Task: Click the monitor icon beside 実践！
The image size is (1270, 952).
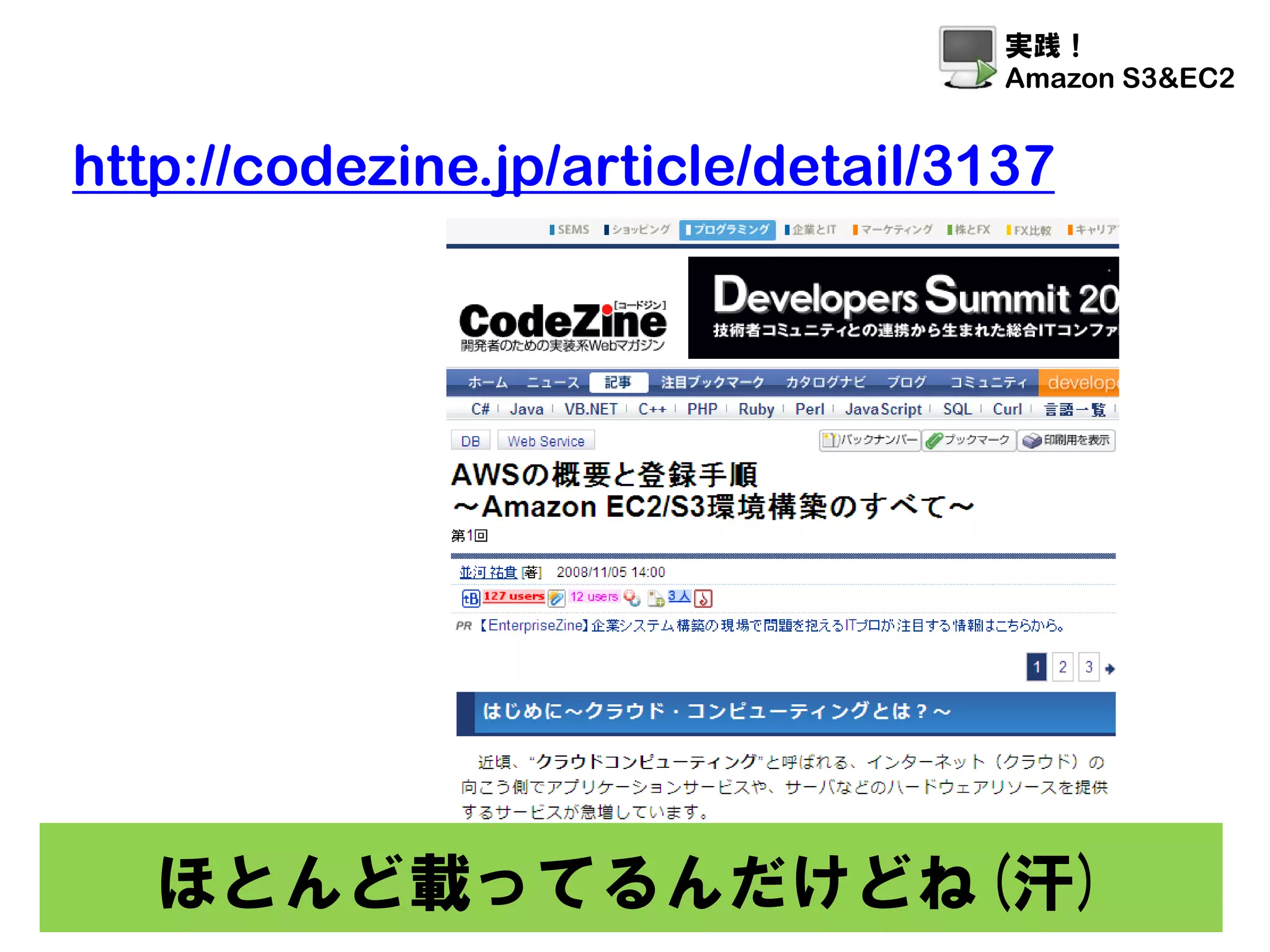Action: click(967, 58)
